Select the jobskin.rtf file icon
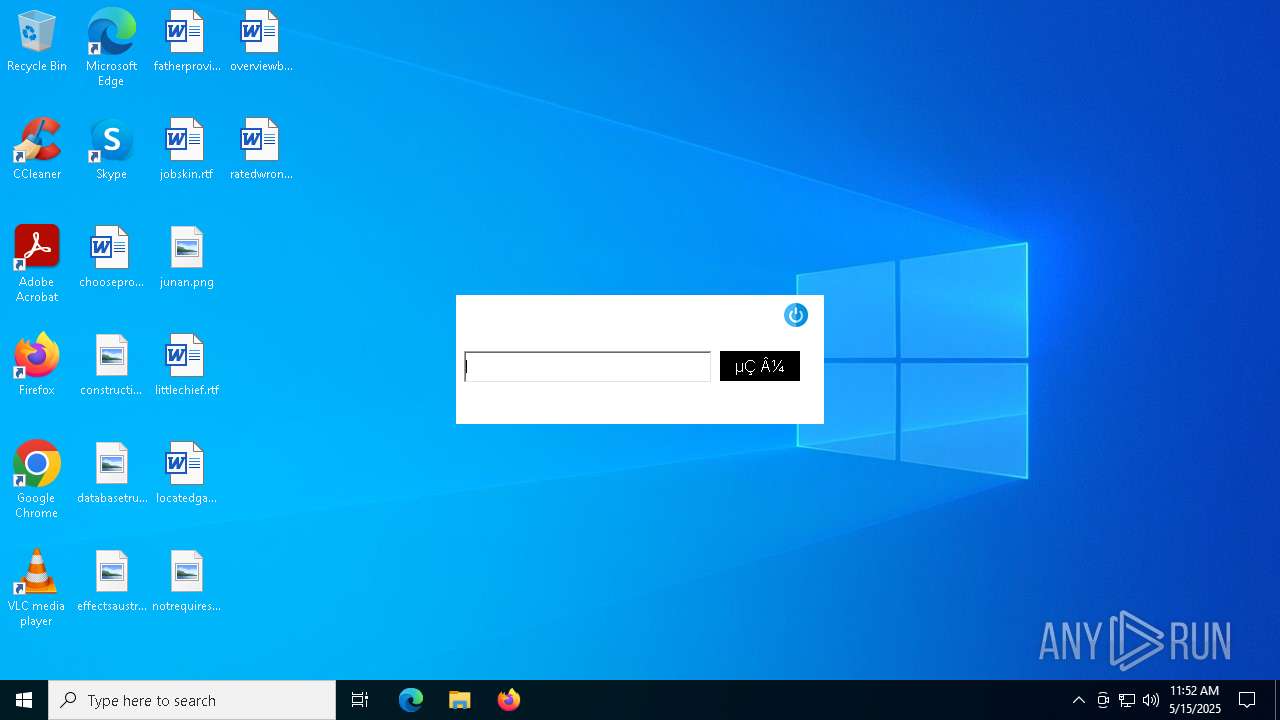1280x720 pixels. tap(186, 150)
